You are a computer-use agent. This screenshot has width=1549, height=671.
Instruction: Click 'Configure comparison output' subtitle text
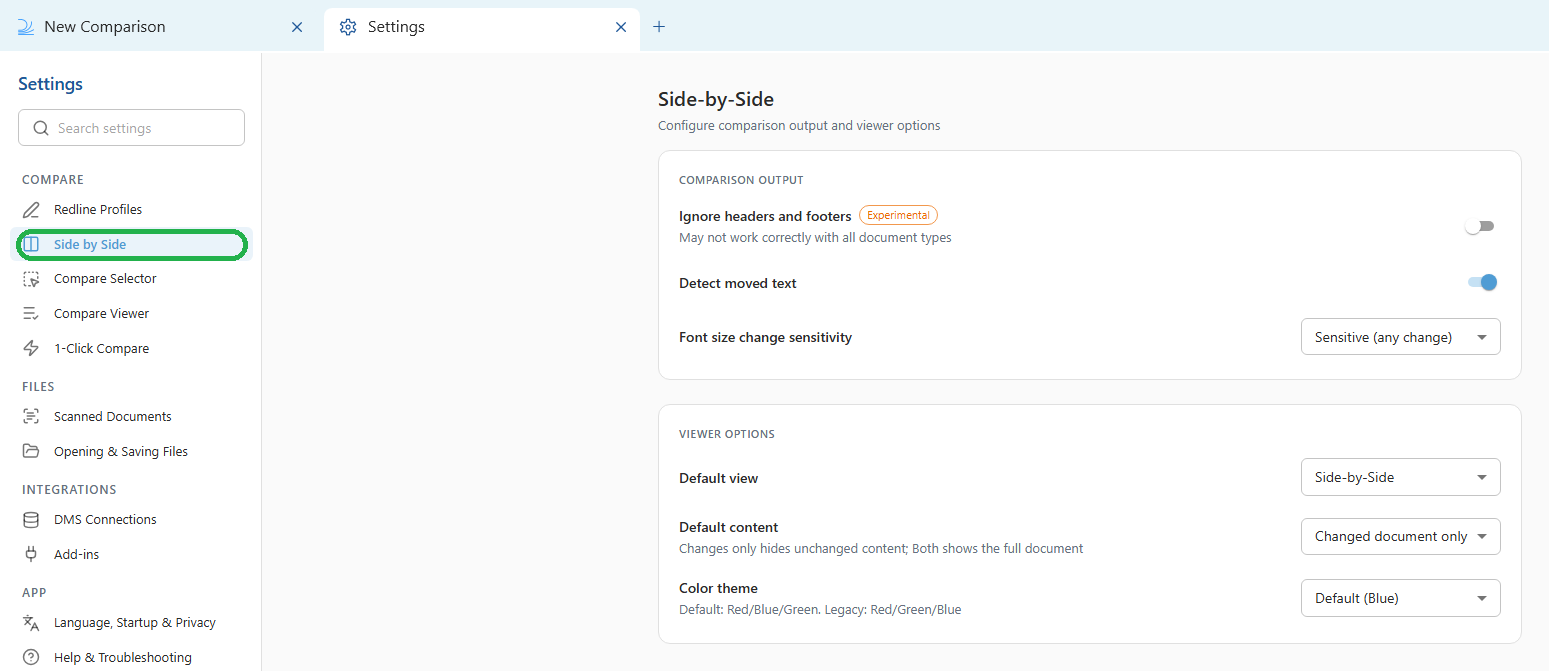pyautogui.click(x=799, y=126)
